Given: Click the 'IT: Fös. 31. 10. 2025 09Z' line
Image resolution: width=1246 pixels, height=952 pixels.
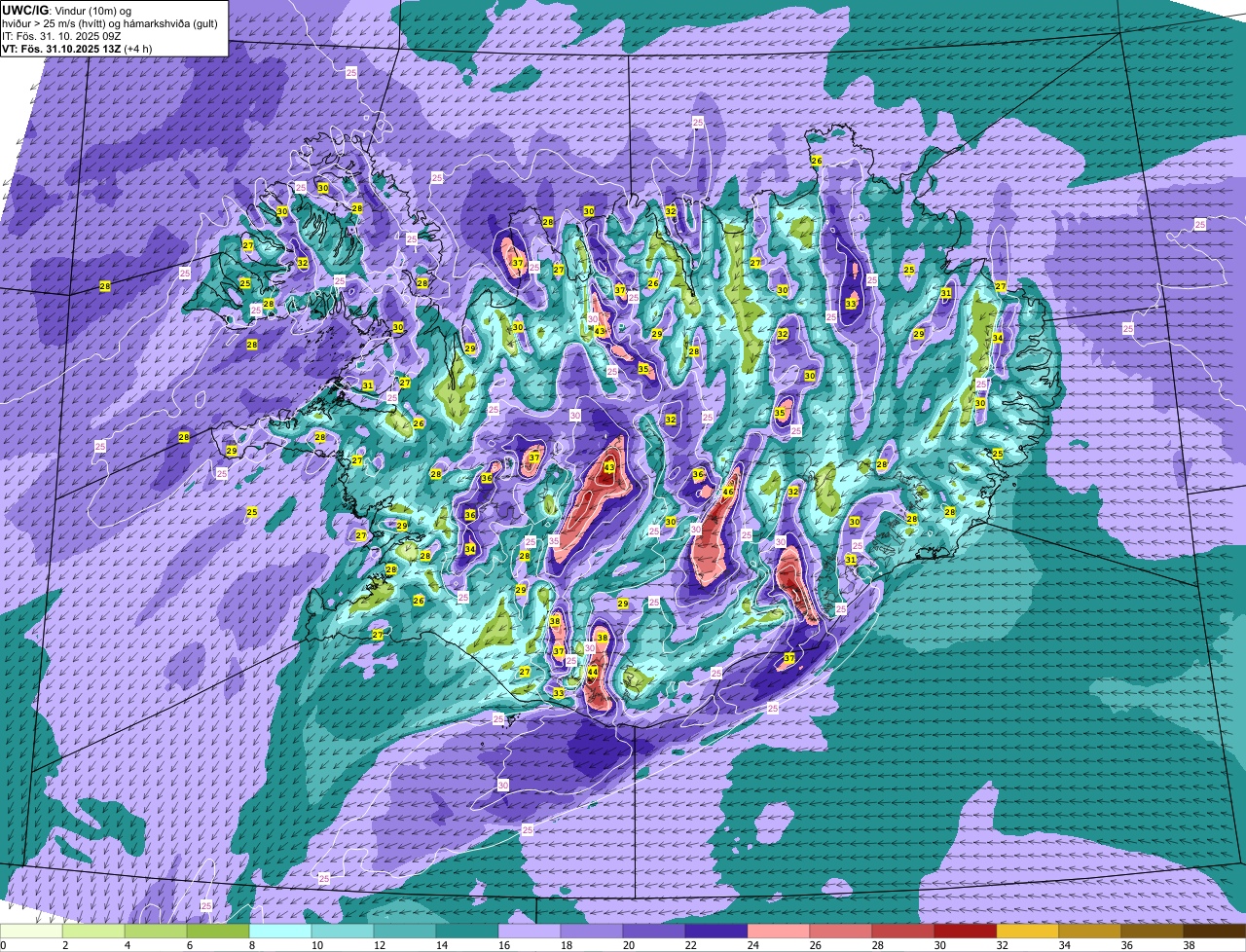Looking at the screenshot, I should (x=61, y=35).
